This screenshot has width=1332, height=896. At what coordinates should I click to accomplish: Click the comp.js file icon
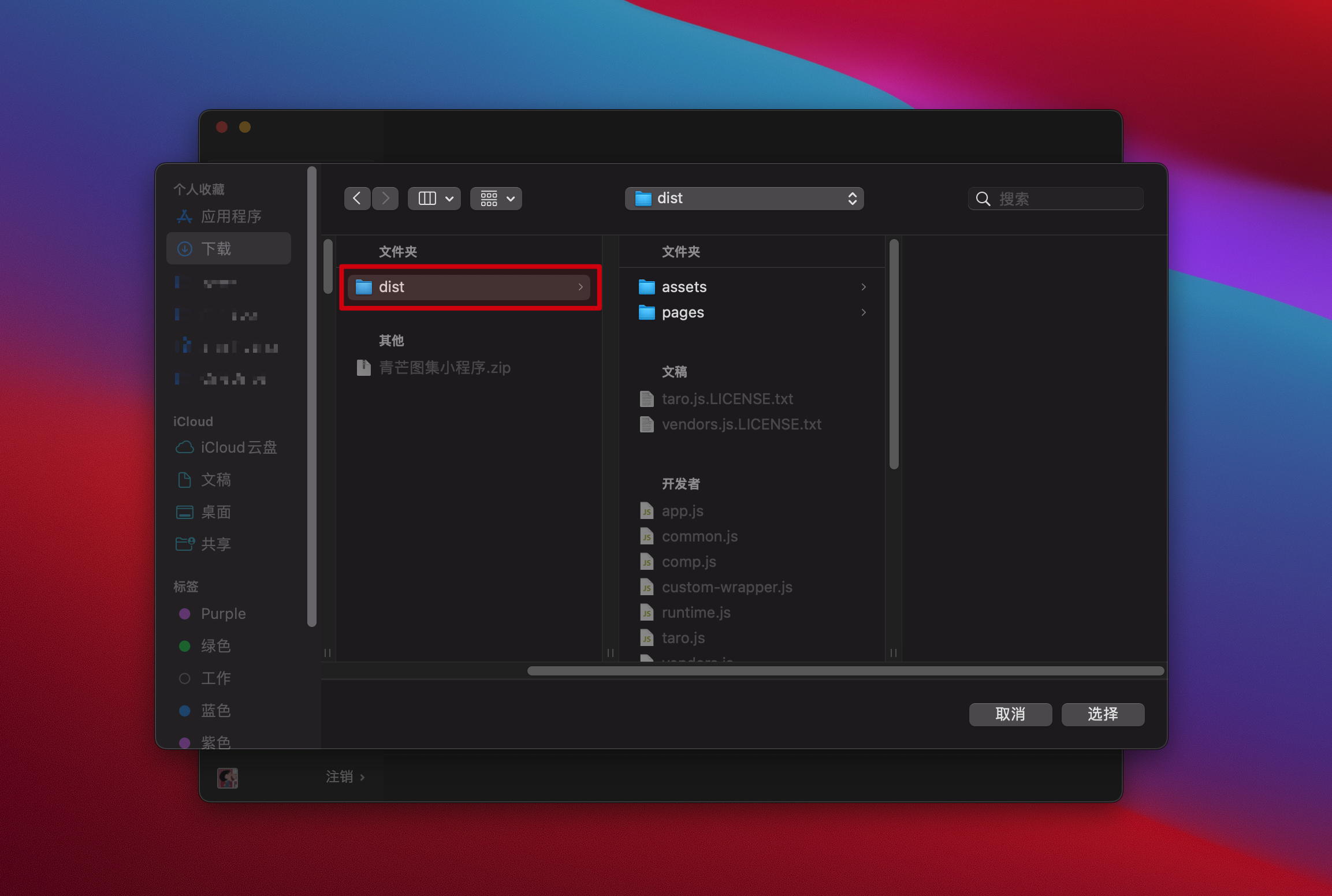click(x=646, y=562)
